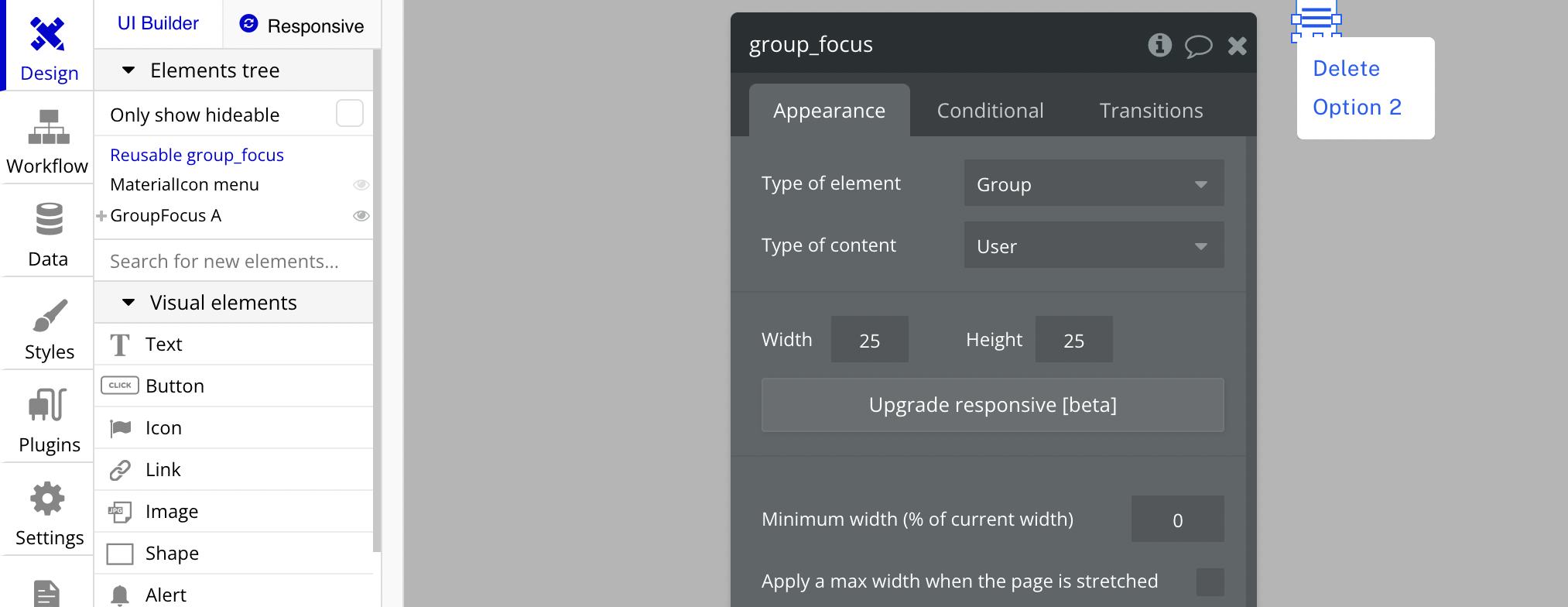Screen dimensions: 1568x607
Task: Open the Plugins icon
Action: point(48,405)
